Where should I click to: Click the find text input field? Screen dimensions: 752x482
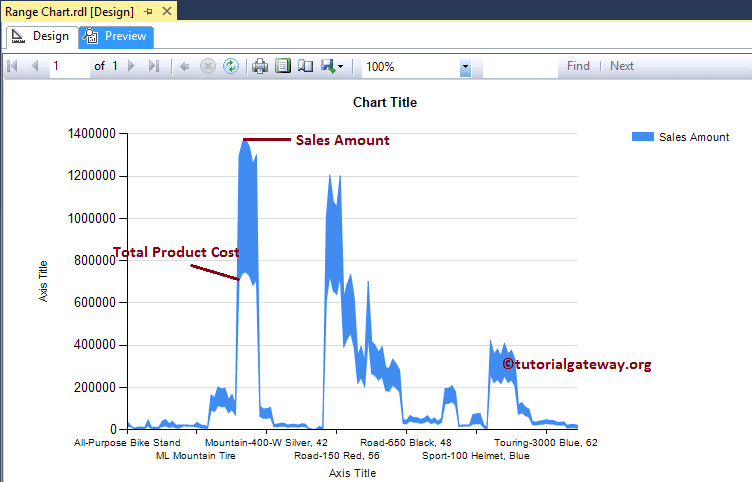pyautogui.click(x=520, y=67)
